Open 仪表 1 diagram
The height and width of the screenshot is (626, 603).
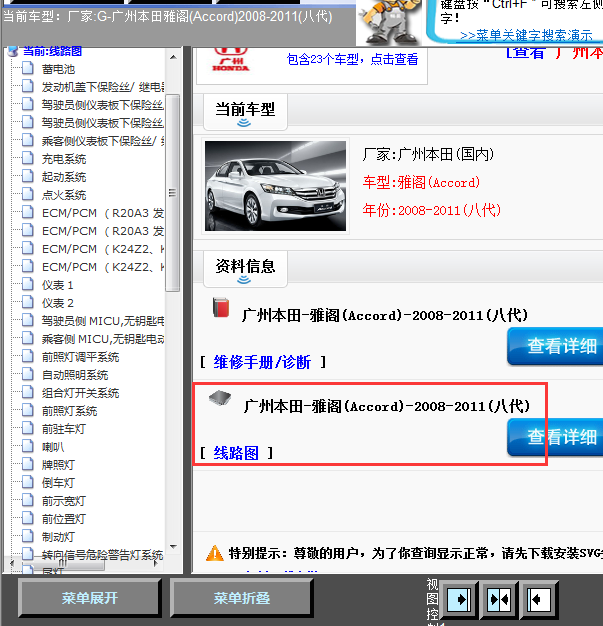tap(58, 285)
